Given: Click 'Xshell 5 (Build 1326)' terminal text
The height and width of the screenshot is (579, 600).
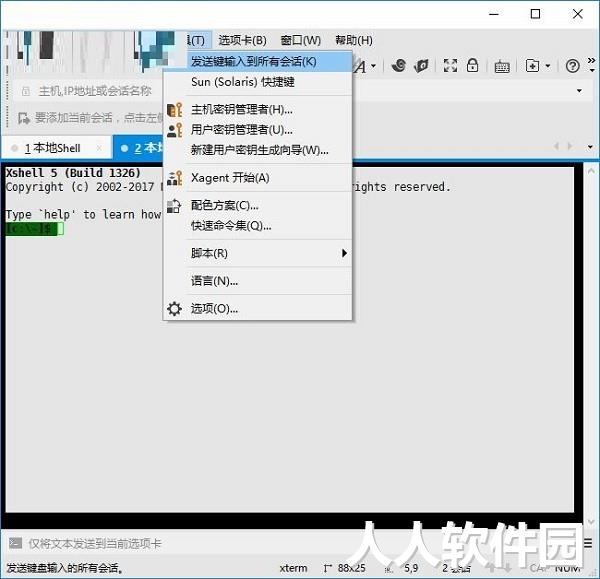Looking at the screenshot, I should [73, 173].
